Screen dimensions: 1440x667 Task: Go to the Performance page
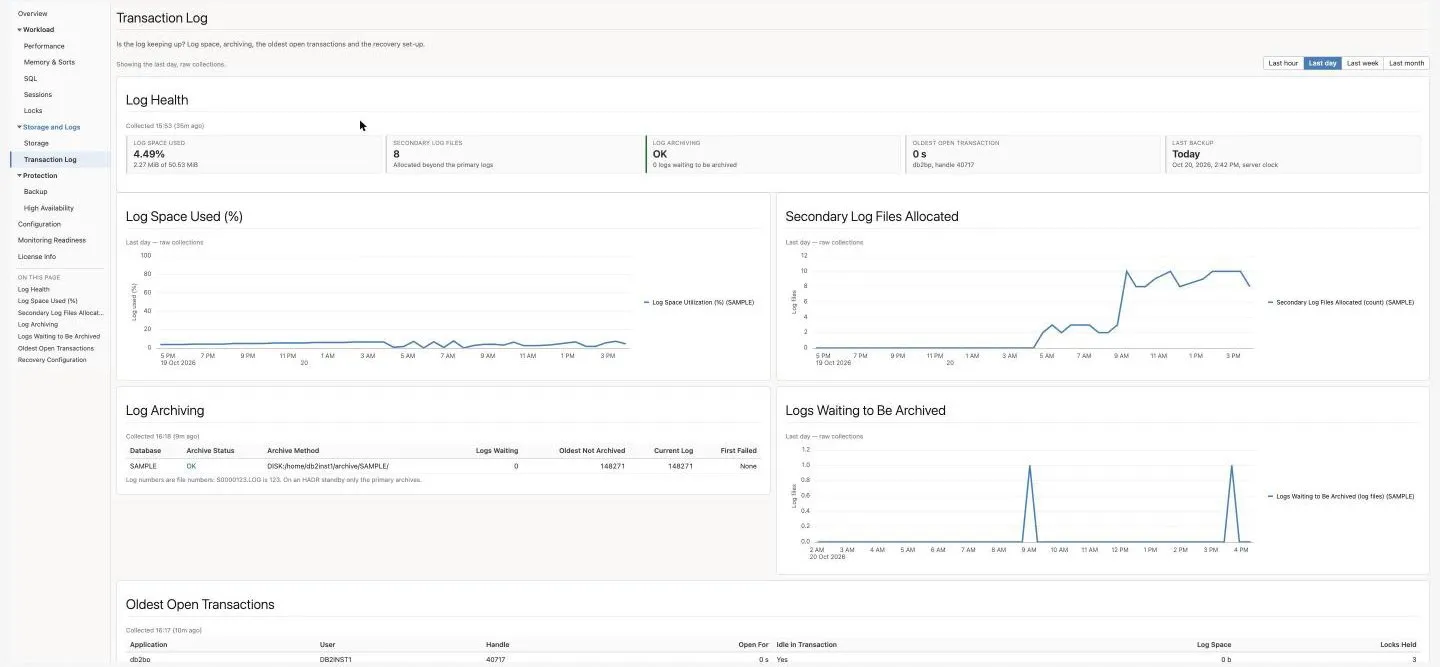pyautogui.click(x=44, y=46)
